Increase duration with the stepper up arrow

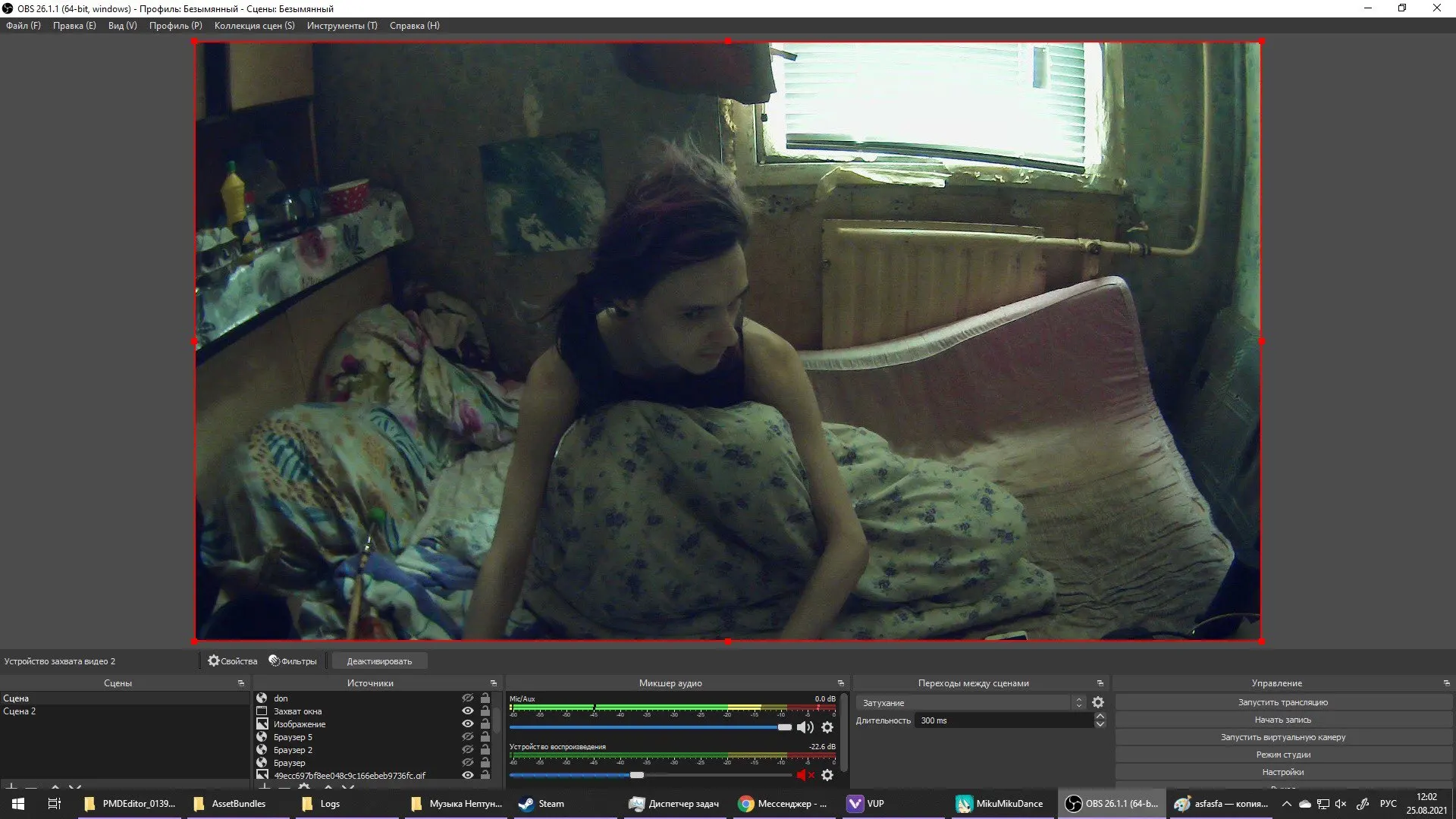[1100, 717]
